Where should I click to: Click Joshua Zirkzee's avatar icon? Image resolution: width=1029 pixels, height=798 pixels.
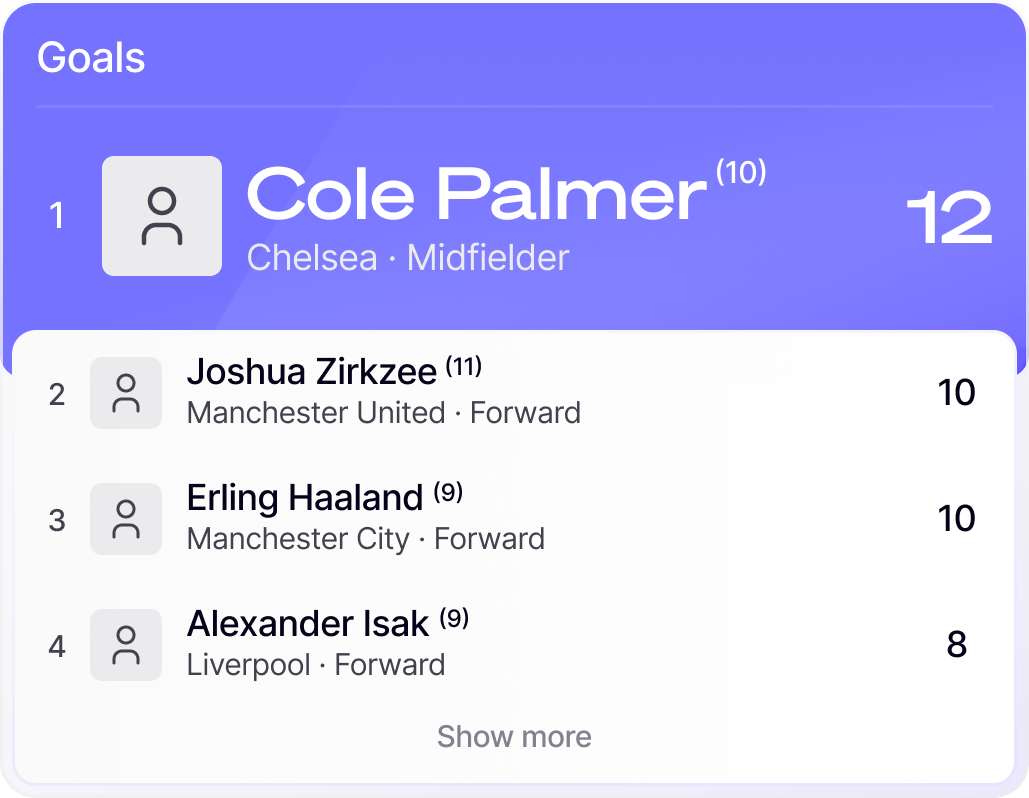(126, 393)
